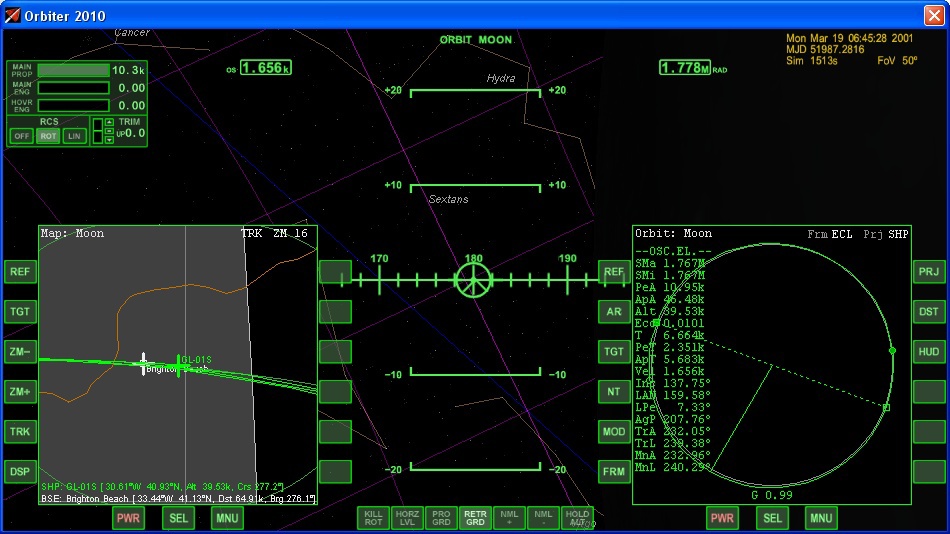Activate the HORZ LVL navmode
Viewport: 950px width, 534px height.
(x=407, y=518)
